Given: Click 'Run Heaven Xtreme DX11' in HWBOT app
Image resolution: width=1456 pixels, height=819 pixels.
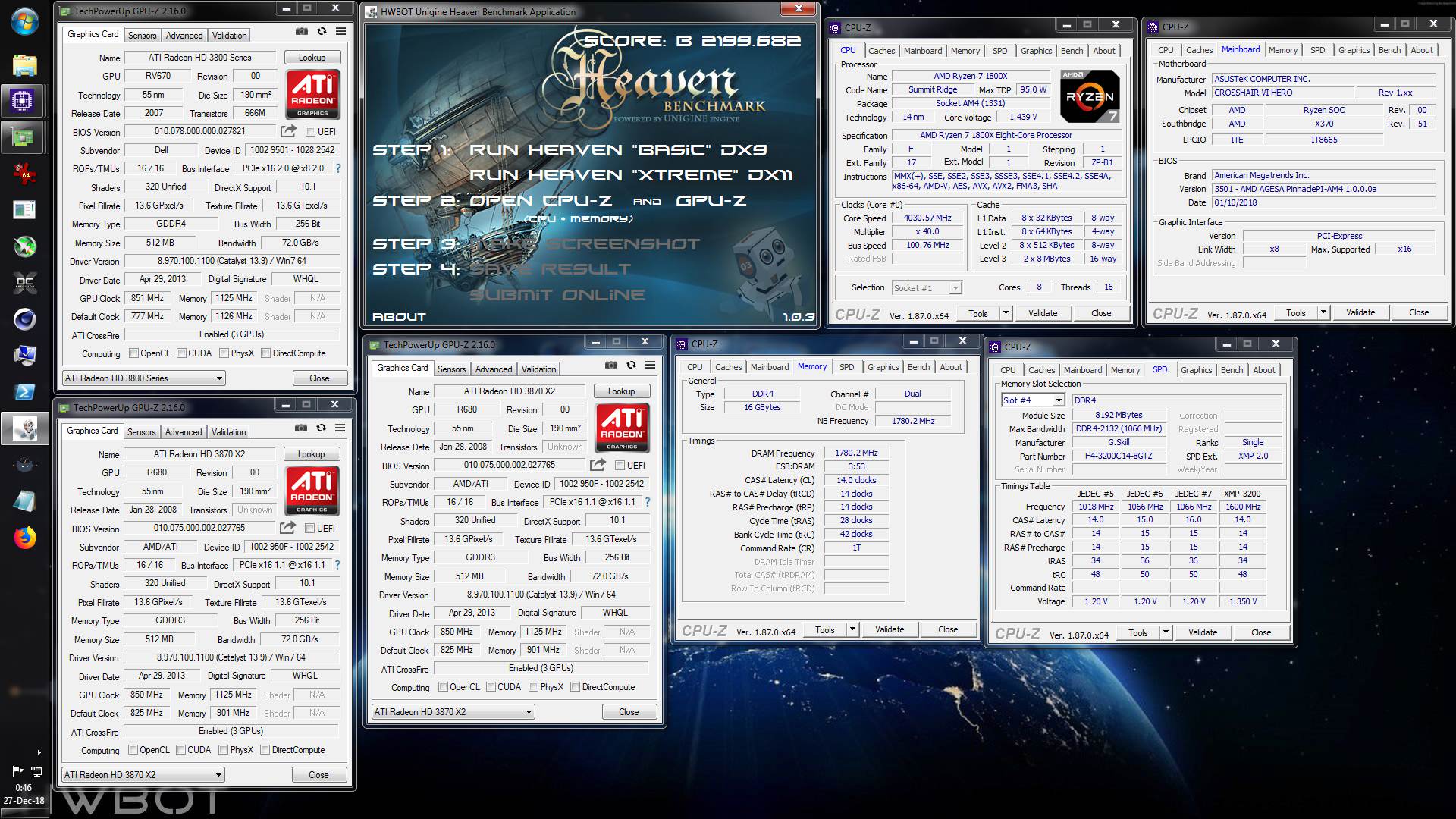Looking at the screenshot, I should point(631,175).
